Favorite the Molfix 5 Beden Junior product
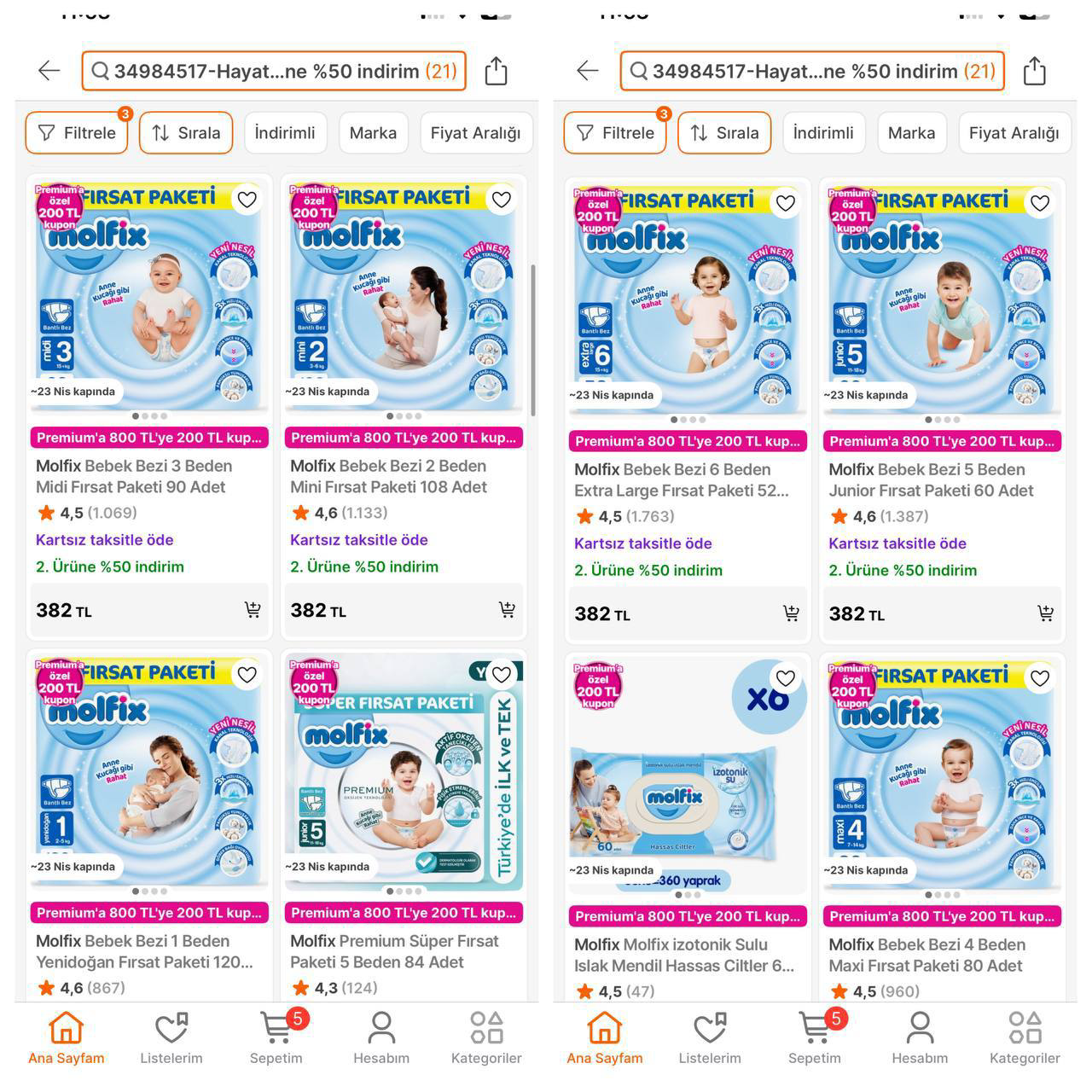Viewport: 1092px width, 1092px height. [x=1039, y=203]
